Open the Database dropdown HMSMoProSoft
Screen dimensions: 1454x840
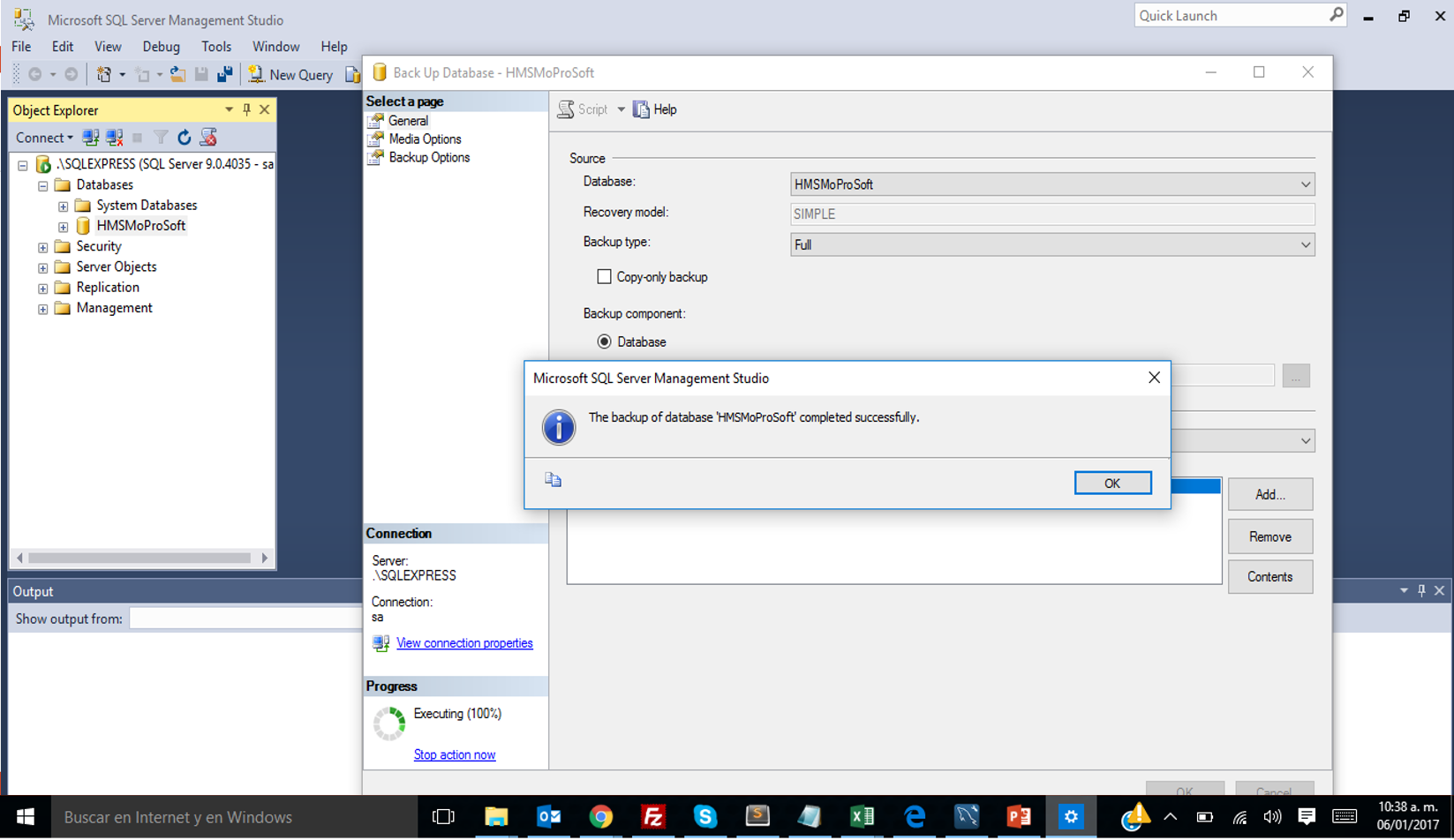point(1052,184)
